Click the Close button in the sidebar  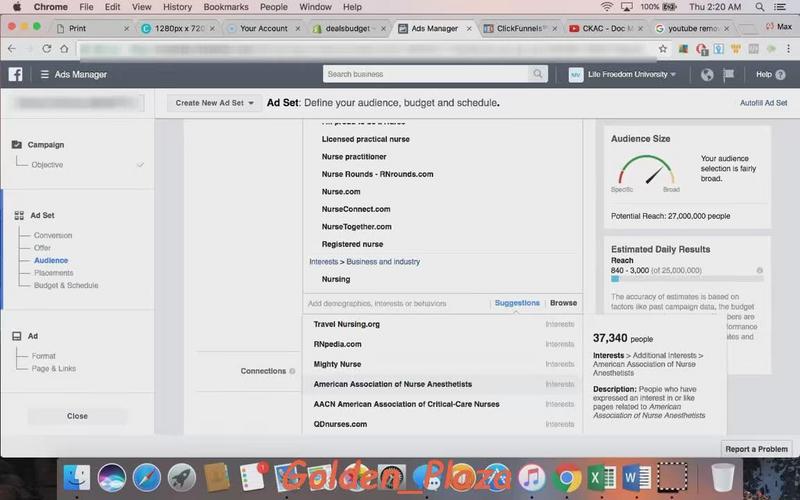[77, 416]
